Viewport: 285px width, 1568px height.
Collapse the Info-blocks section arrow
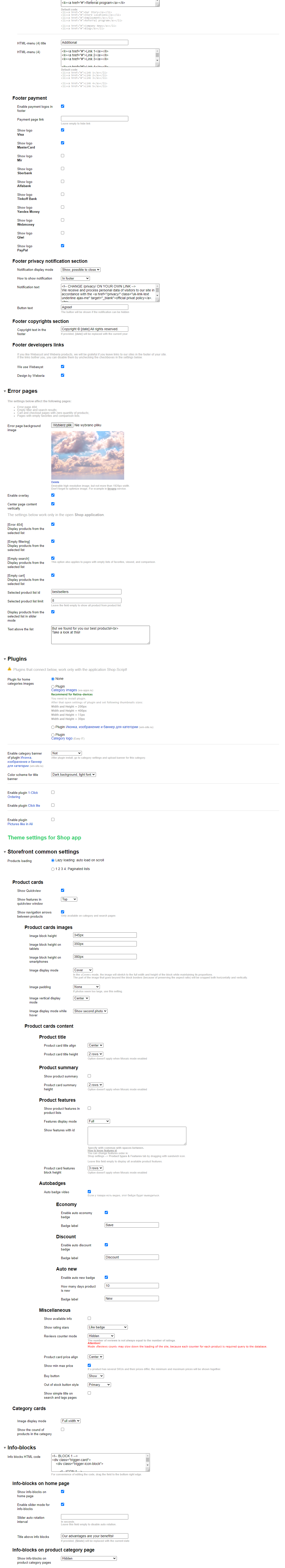(5, 1447)
